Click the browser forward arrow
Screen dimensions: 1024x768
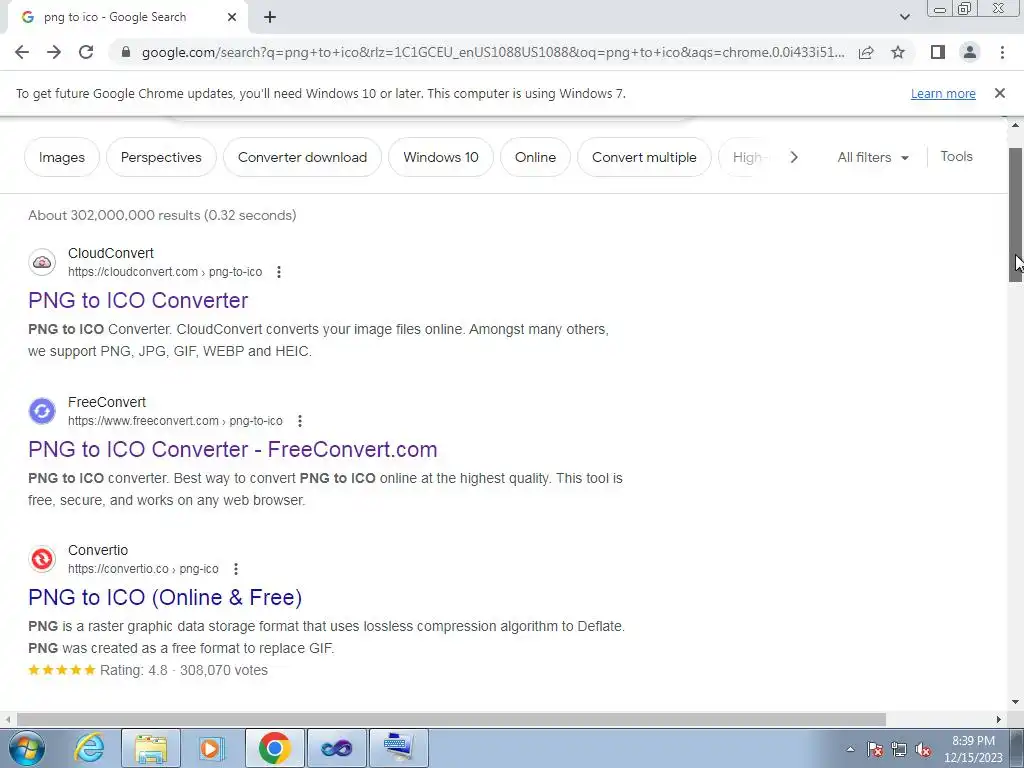(54, 52)
